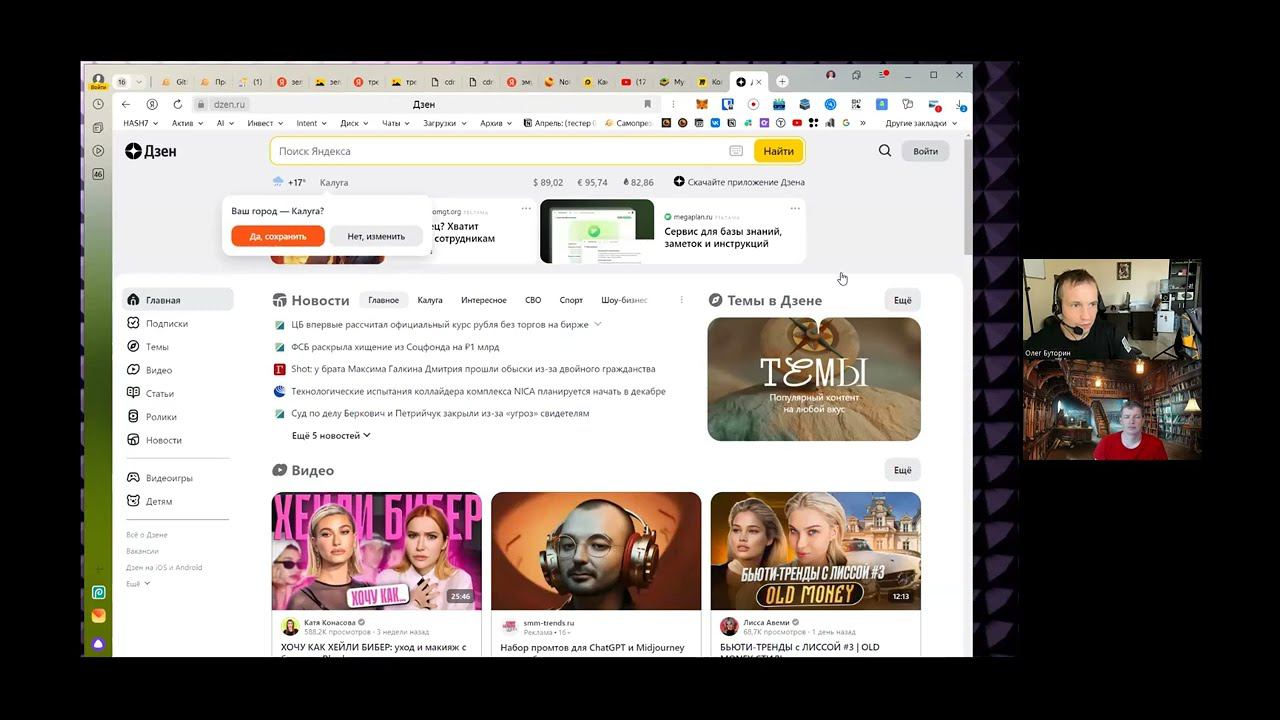Select the Главное news tab
Screen dimensions: 1280x720
pyautogui.click(x=384, y=300)
